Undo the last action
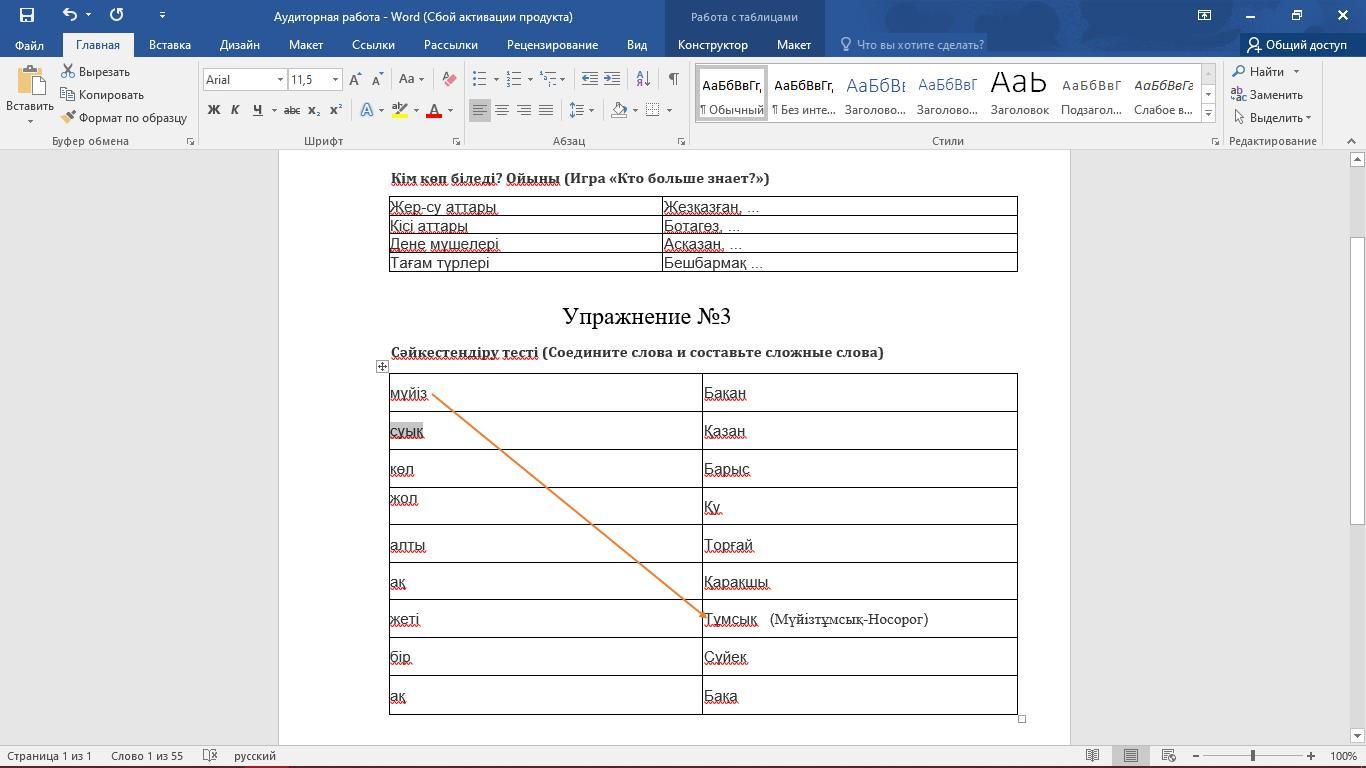1366x768 pixels. (x=69, y=15)
